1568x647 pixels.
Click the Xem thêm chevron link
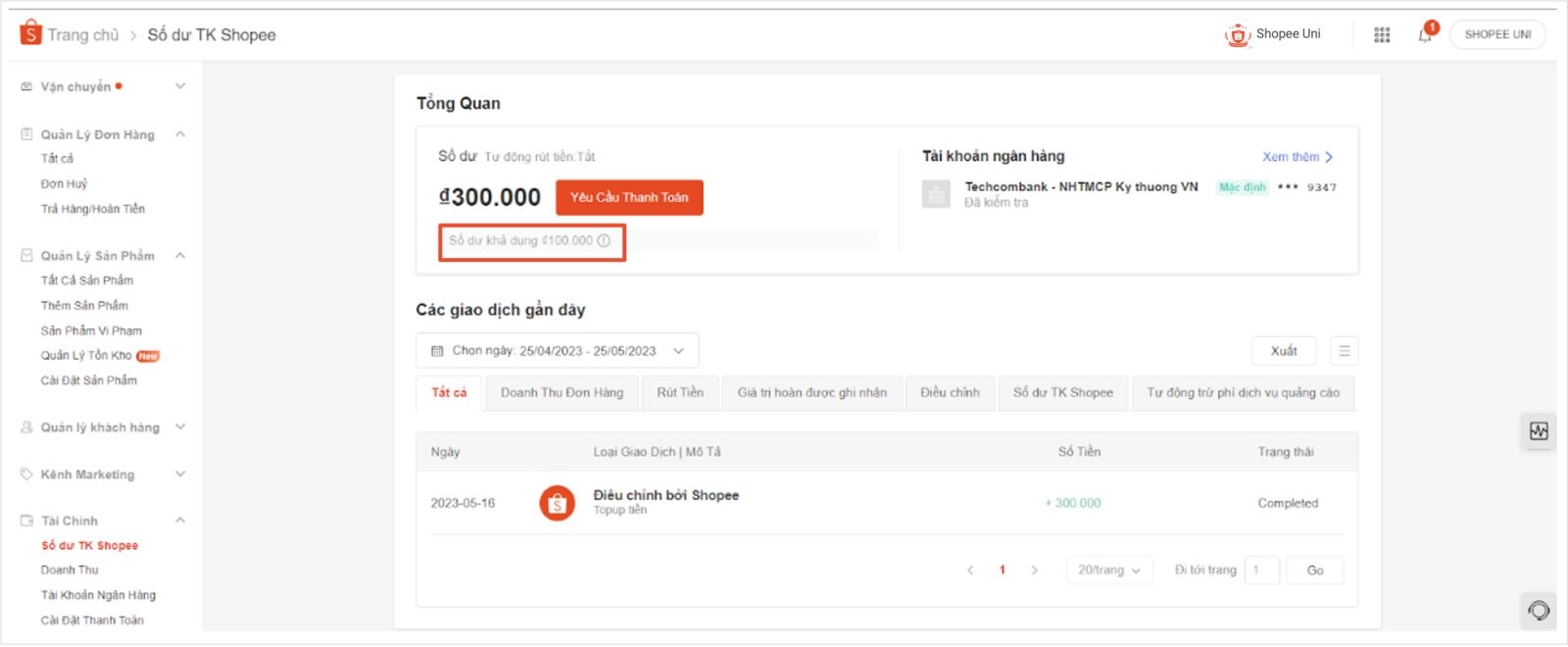coord(1298,157)
